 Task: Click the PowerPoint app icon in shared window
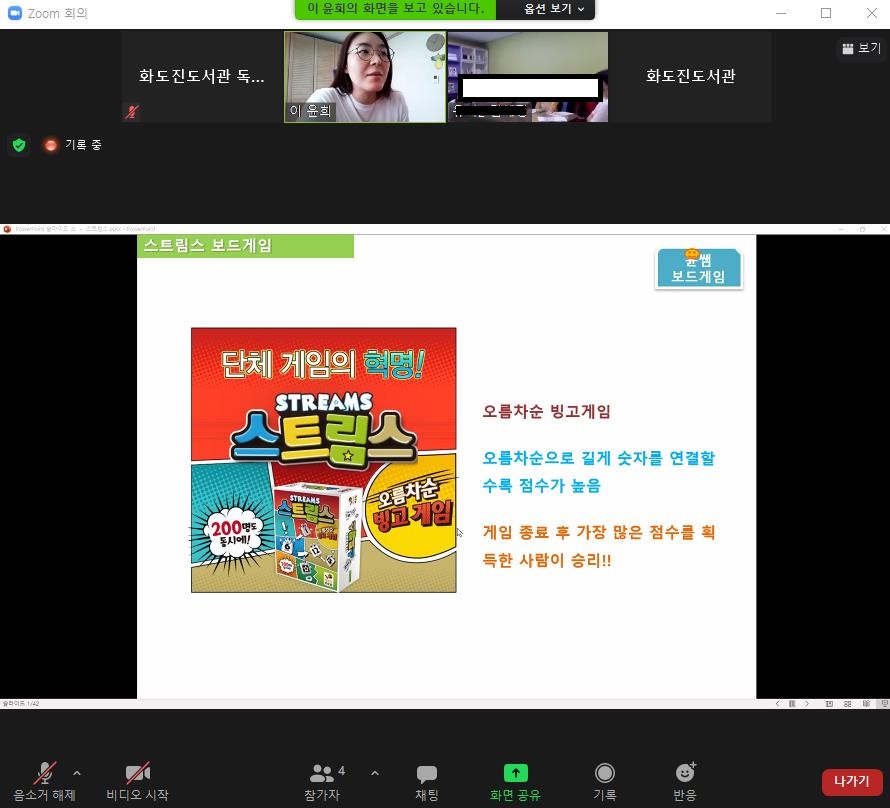(7, 229)
